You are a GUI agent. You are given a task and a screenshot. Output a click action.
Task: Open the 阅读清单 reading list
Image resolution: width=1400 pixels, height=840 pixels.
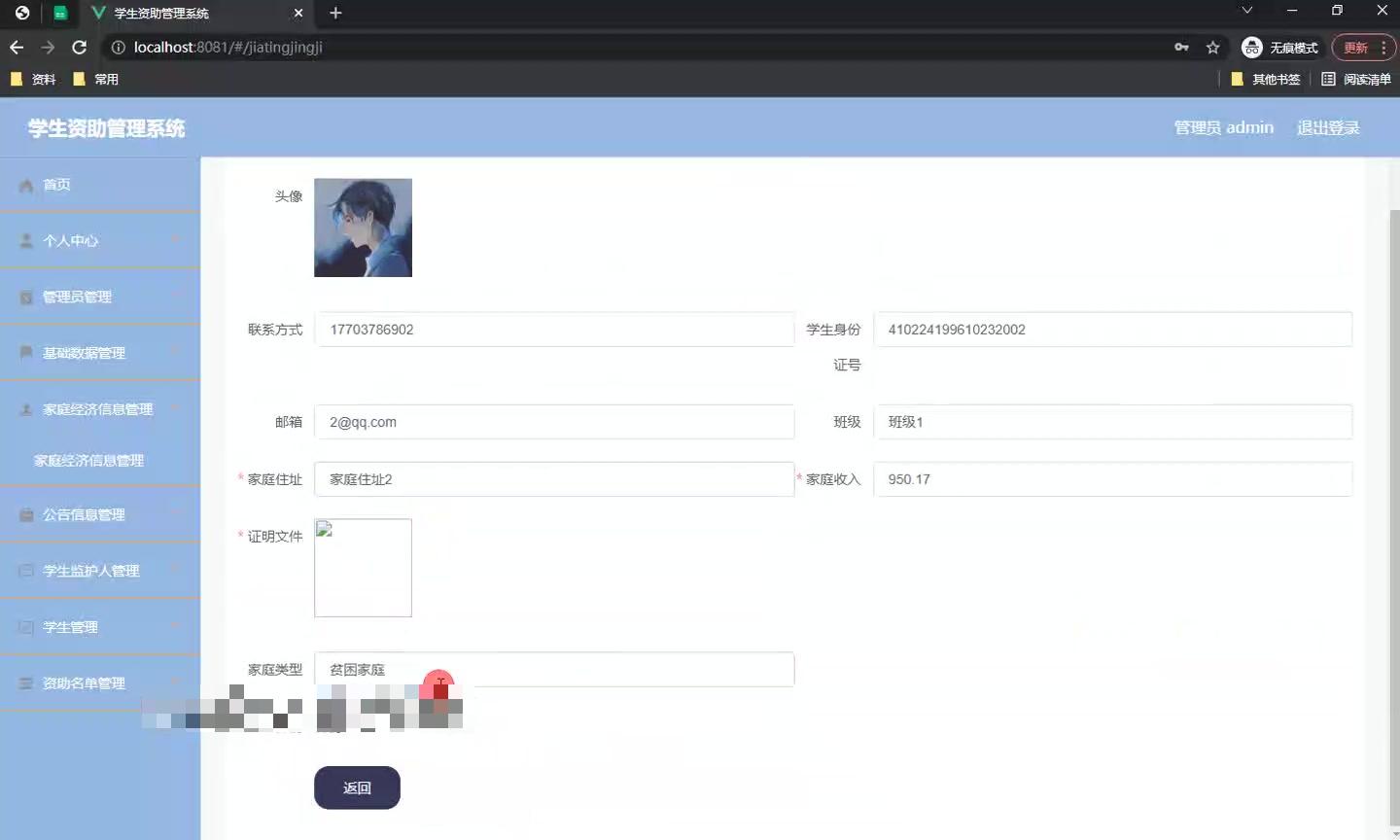pyautogui.click(x=1356, y=79)
